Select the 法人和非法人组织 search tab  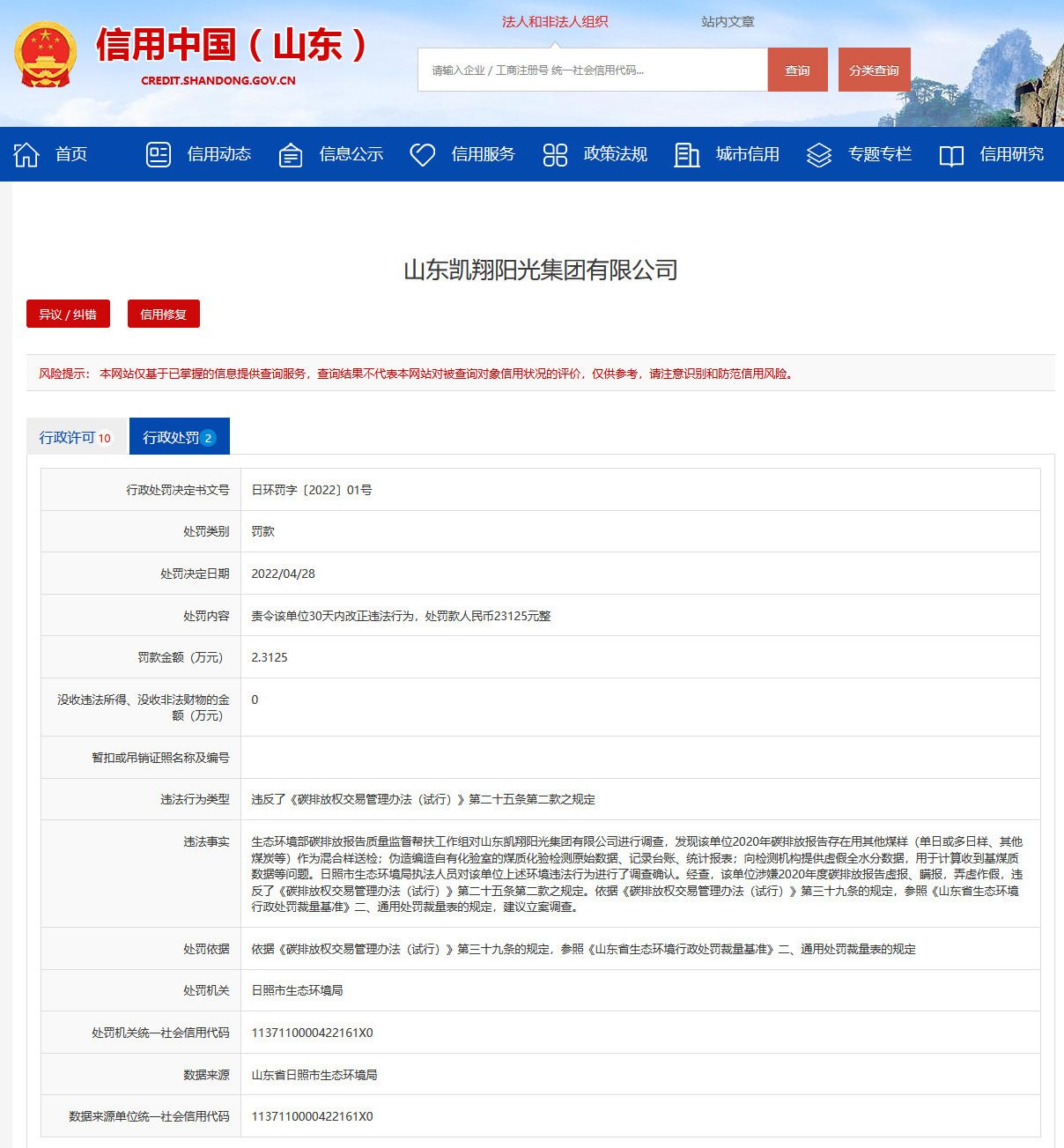[555, 21]
